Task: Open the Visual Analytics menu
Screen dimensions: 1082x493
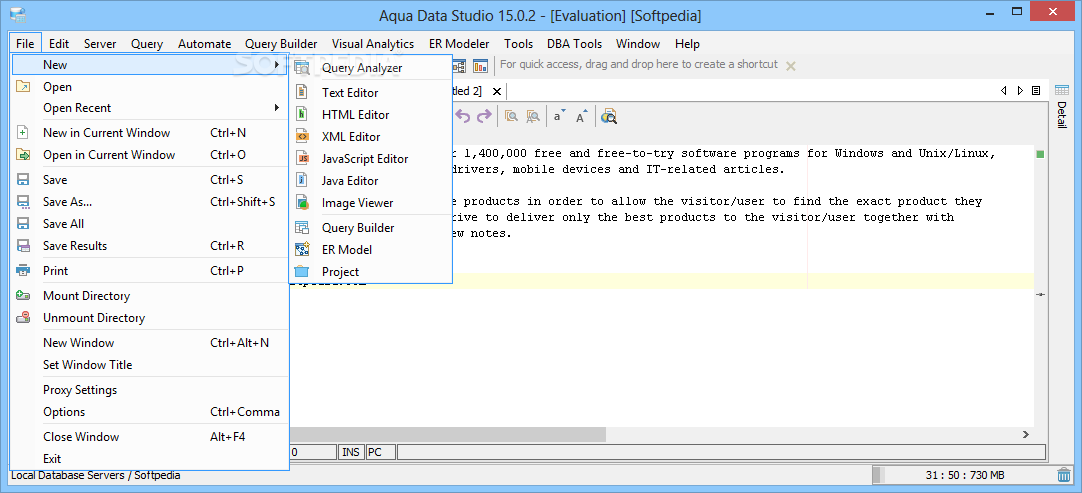Action: [x=373, y=44]
